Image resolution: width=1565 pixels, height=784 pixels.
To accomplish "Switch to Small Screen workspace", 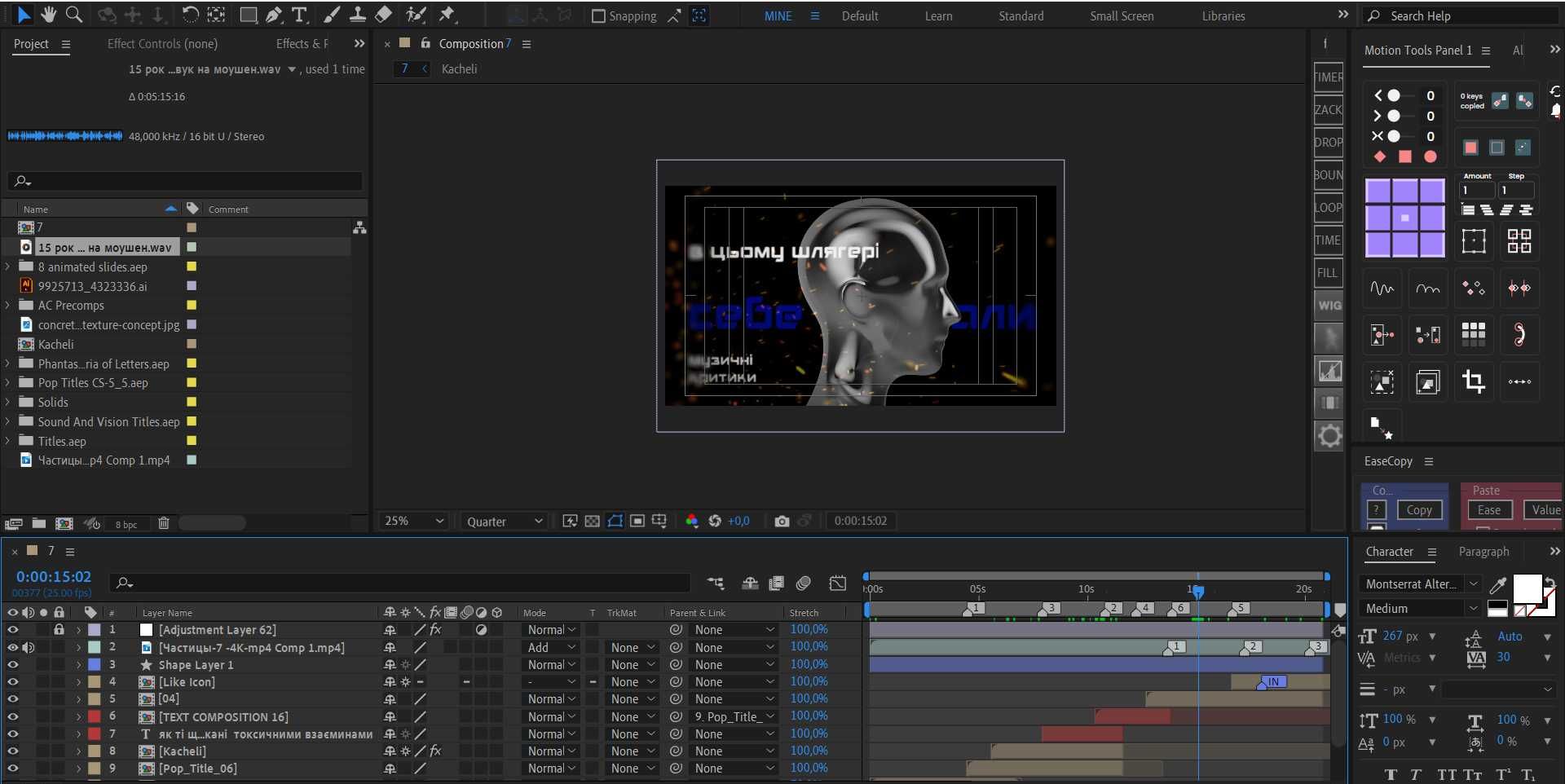I will pos(1122,15).
